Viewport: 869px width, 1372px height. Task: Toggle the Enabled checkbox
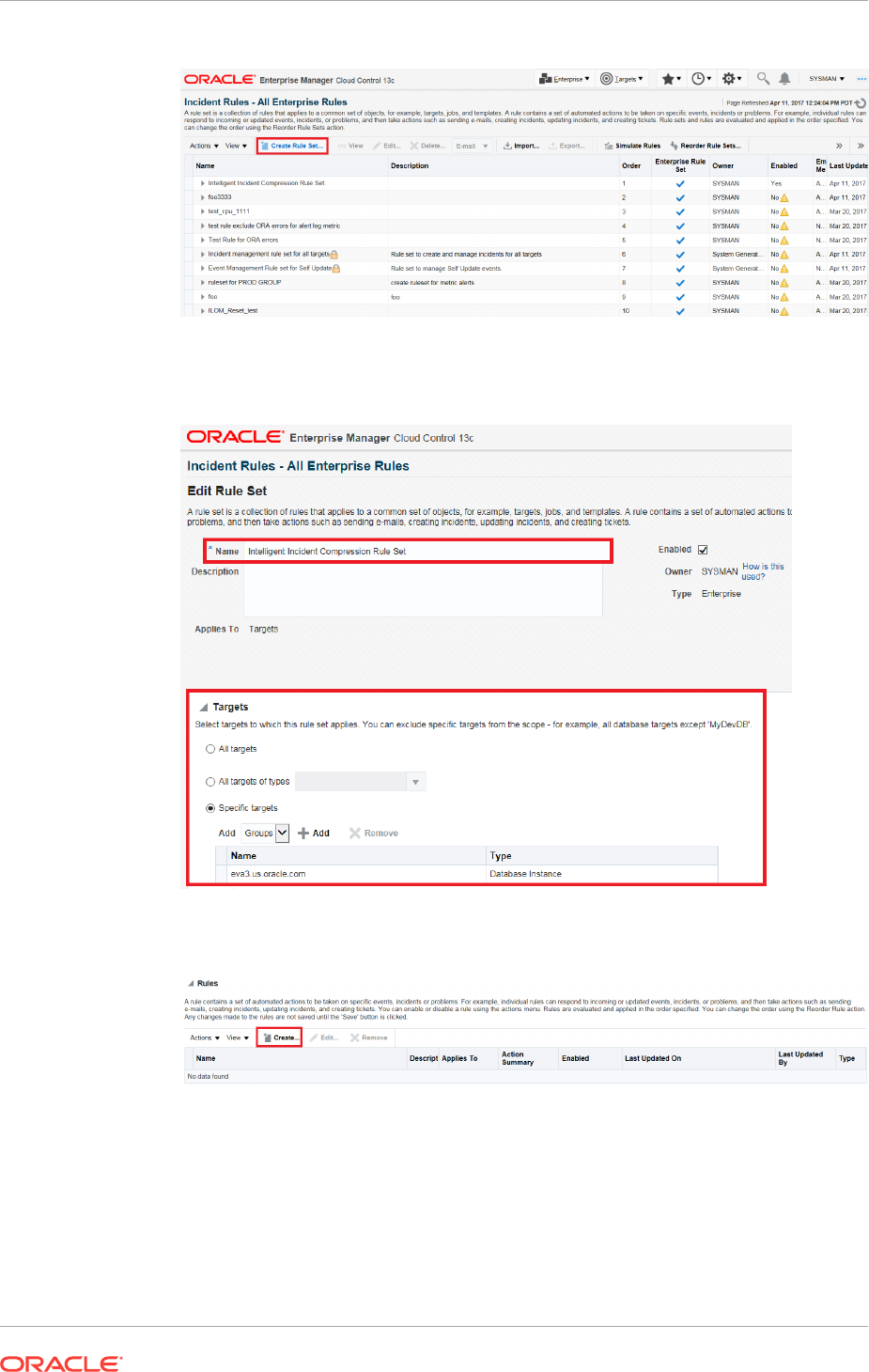pyautogui.click(x=703, y=550)
